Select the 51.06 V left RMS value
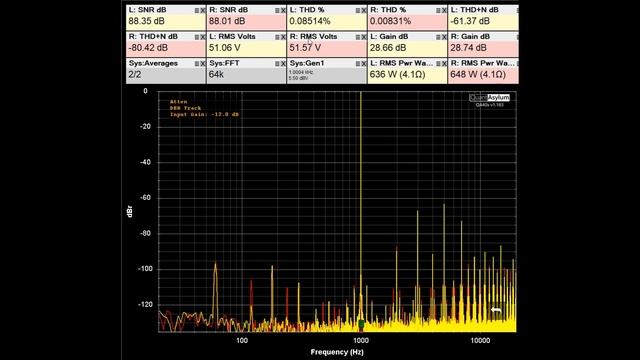The width and height of the screenshot is (640, 360). click(x=224, y=48)
